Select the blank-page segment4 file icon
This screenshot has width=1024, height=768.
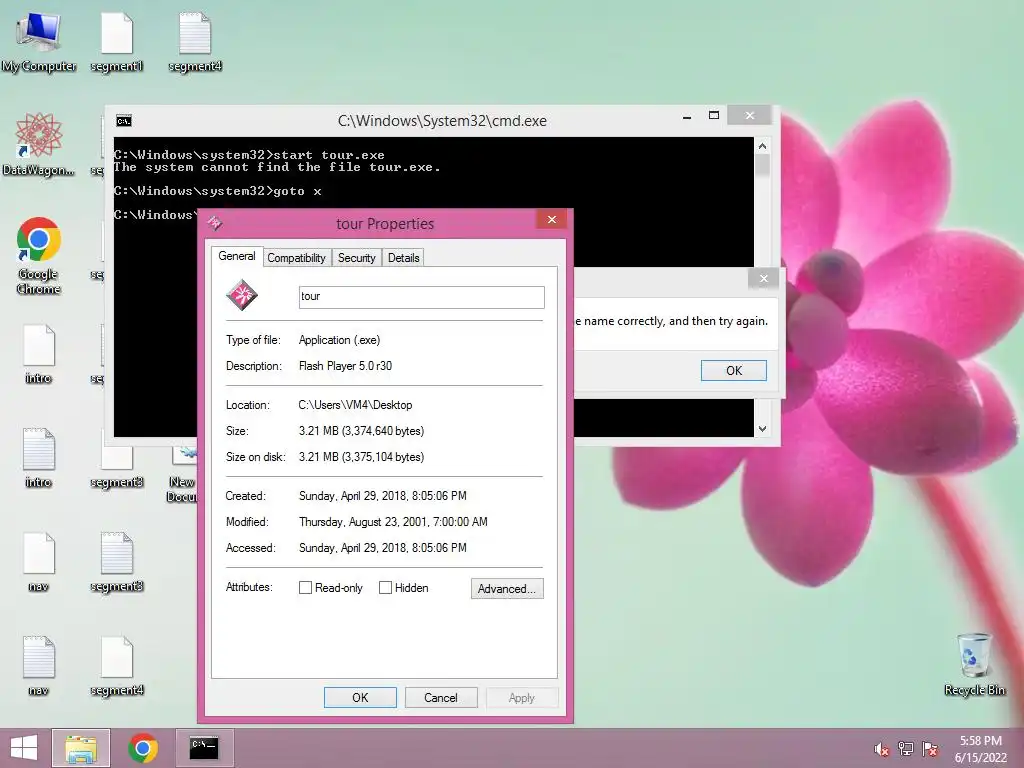[117, 665]
